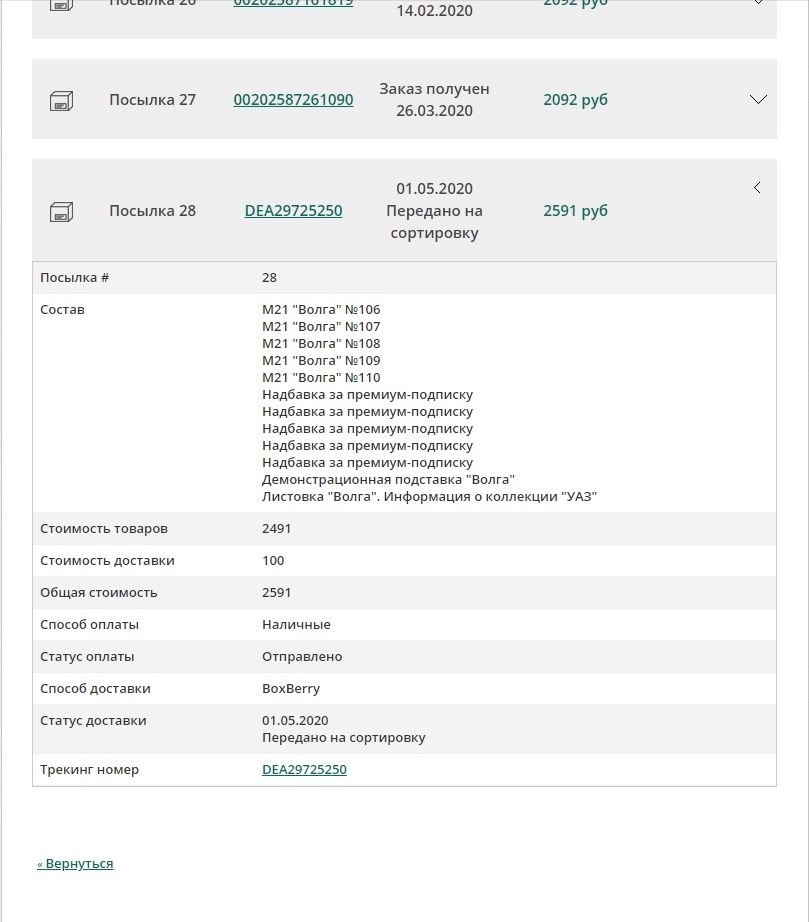
Task: Click the Отправлено payment status value
Action: click(302, 656)
